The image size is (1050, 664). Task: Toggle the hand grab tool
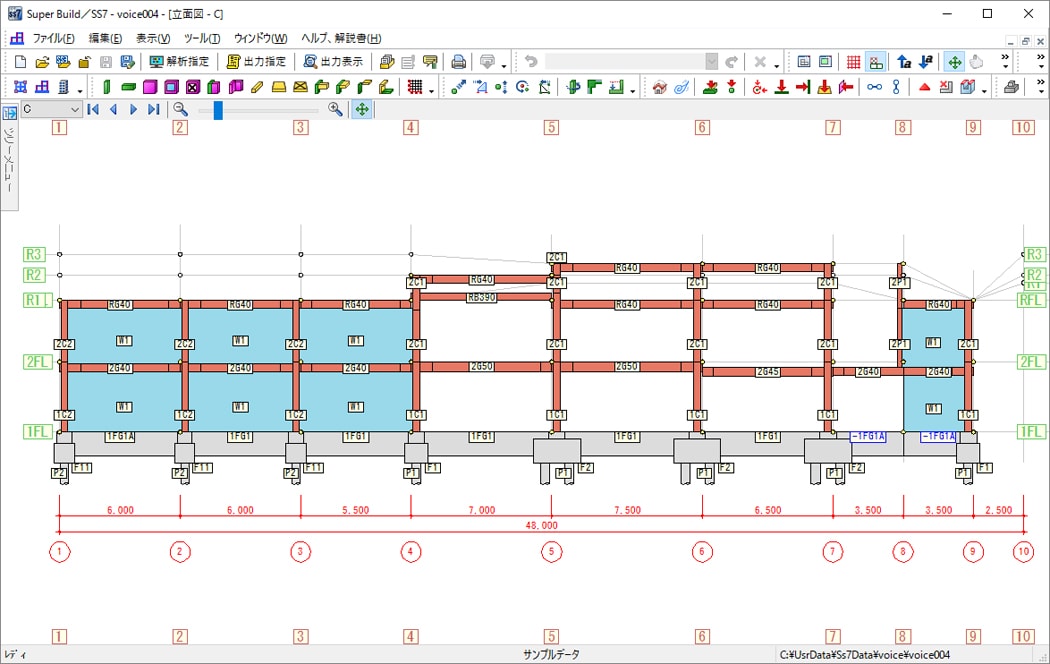pyautogui.click(x=975, y=62)
